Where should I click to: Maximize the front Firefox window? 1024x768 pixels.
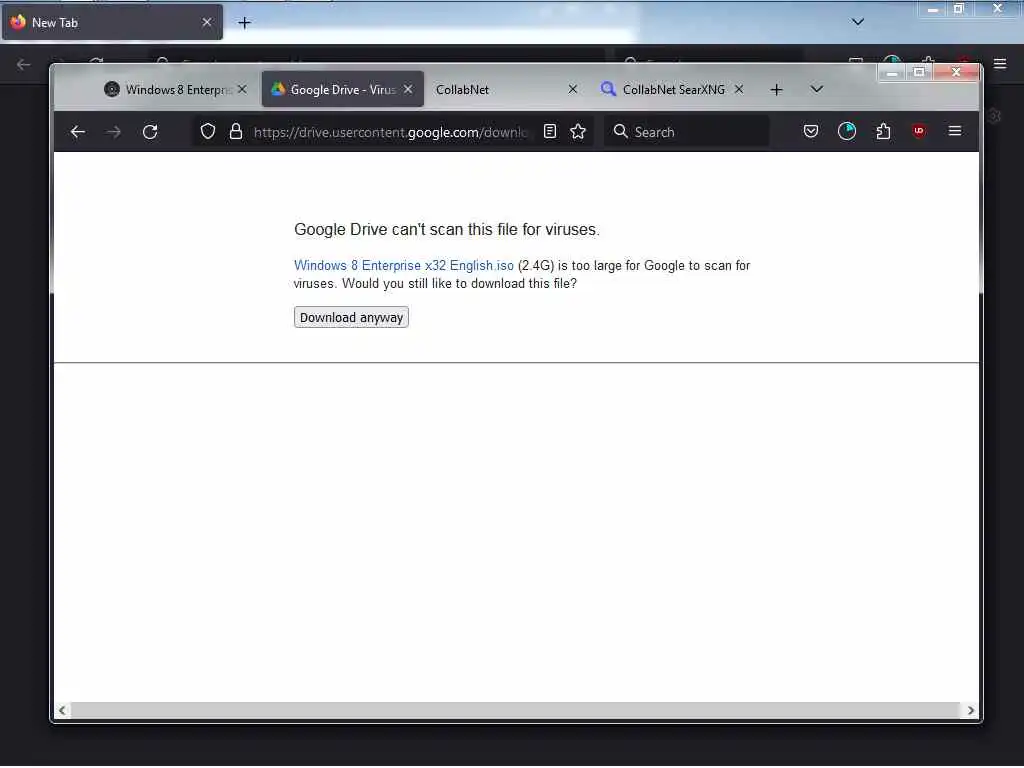click(919, 72)
